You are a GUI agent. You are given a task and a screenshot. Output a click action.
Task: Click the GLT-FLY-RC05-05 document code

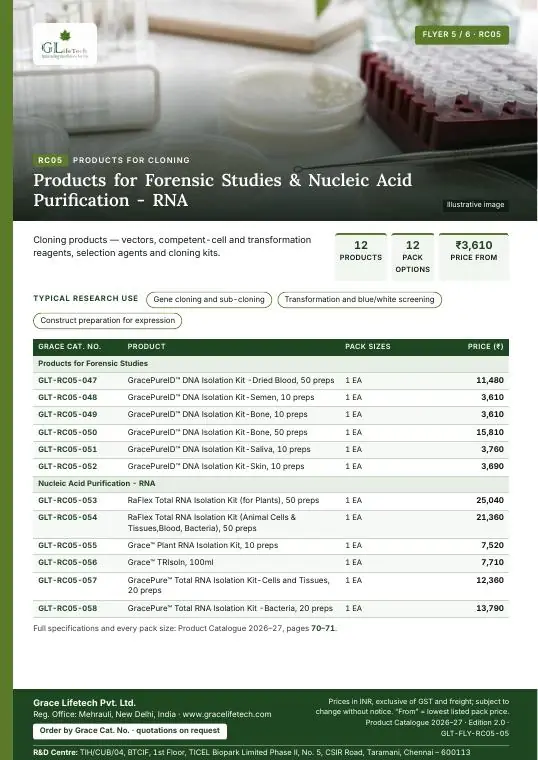475,734
